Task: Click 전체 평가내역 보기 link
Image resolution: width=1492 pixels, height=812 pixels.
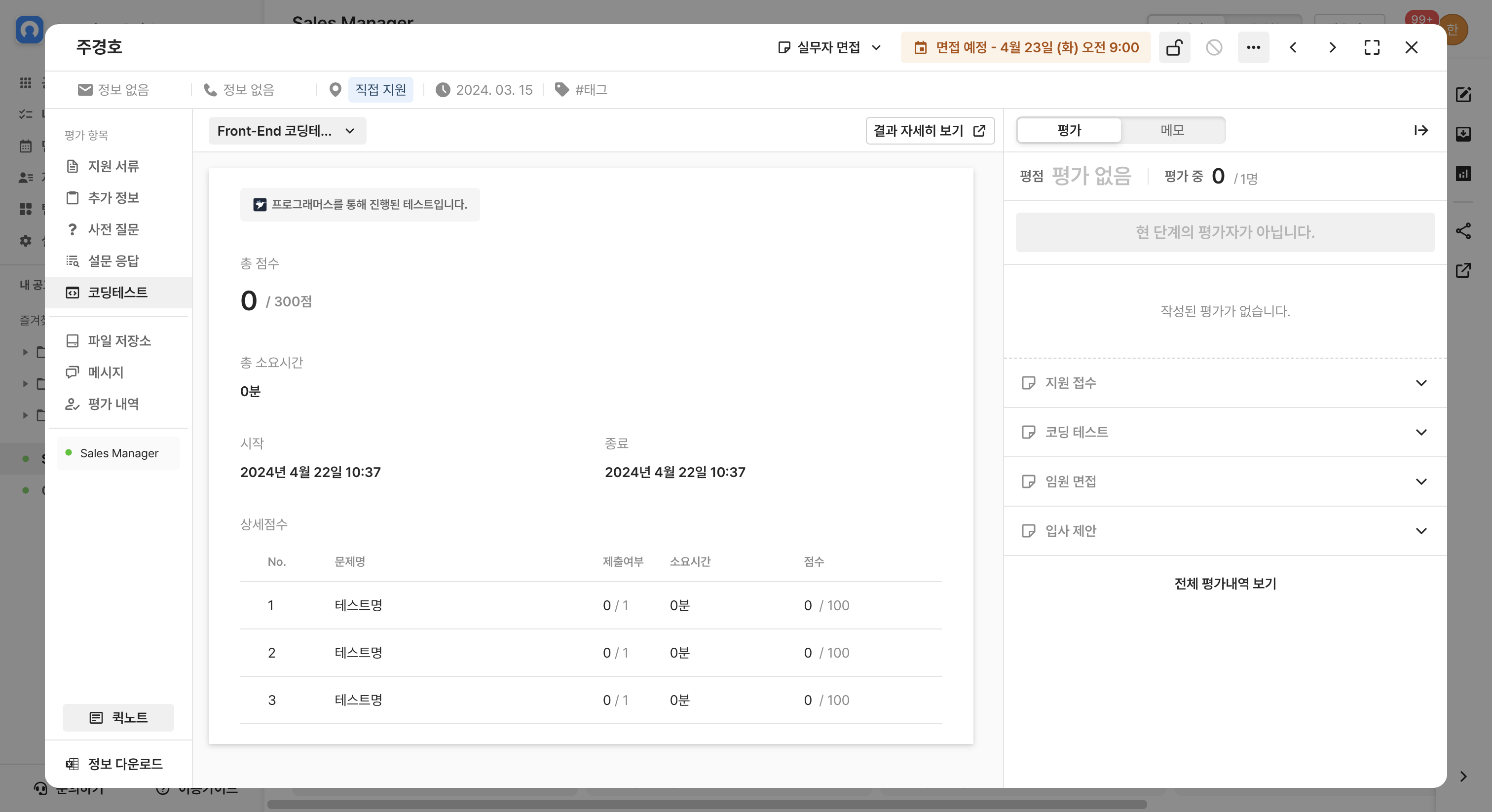Action: pyautogui.click(x=1224, y=583)
